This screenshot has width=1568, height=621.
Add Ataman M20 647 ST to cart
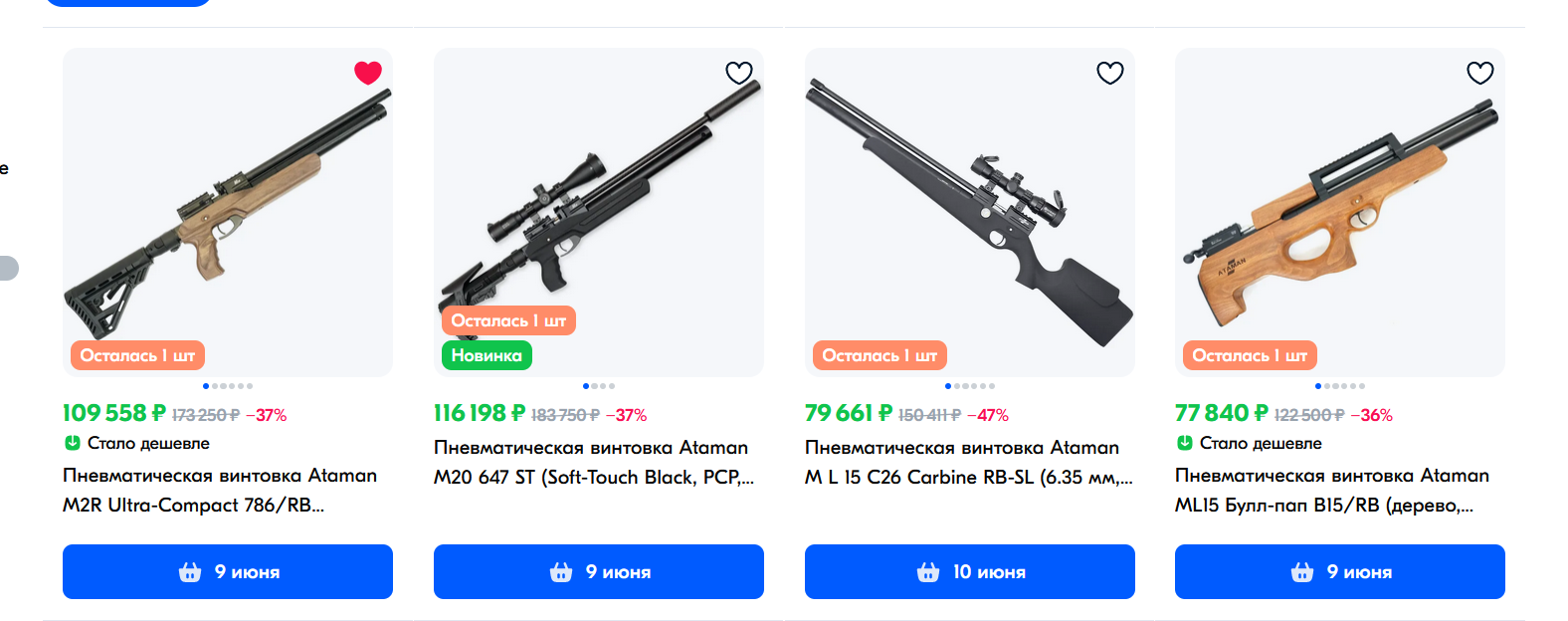pos(599,571)
